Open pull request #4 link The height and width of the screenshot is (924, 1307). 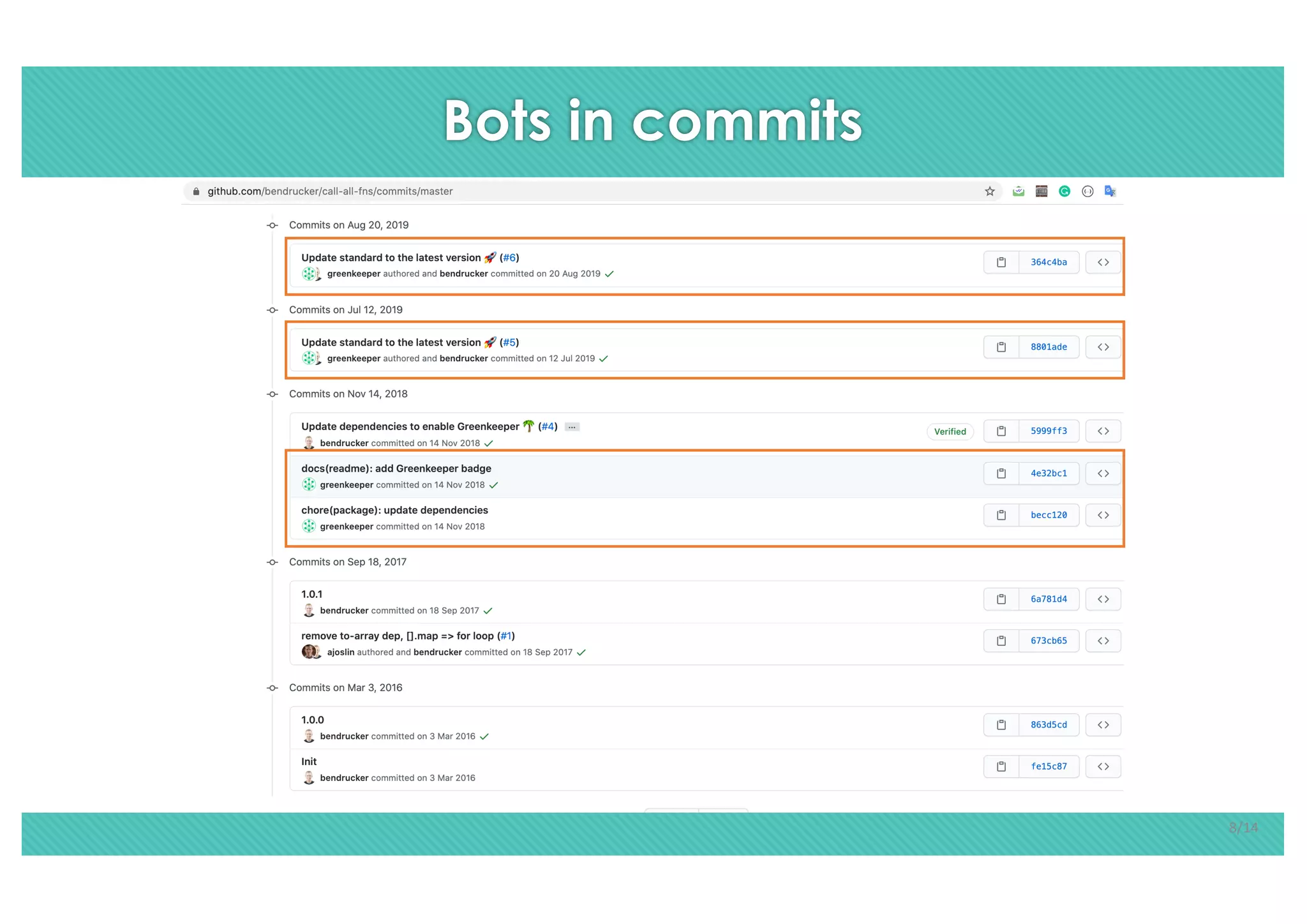coord(548,427)
